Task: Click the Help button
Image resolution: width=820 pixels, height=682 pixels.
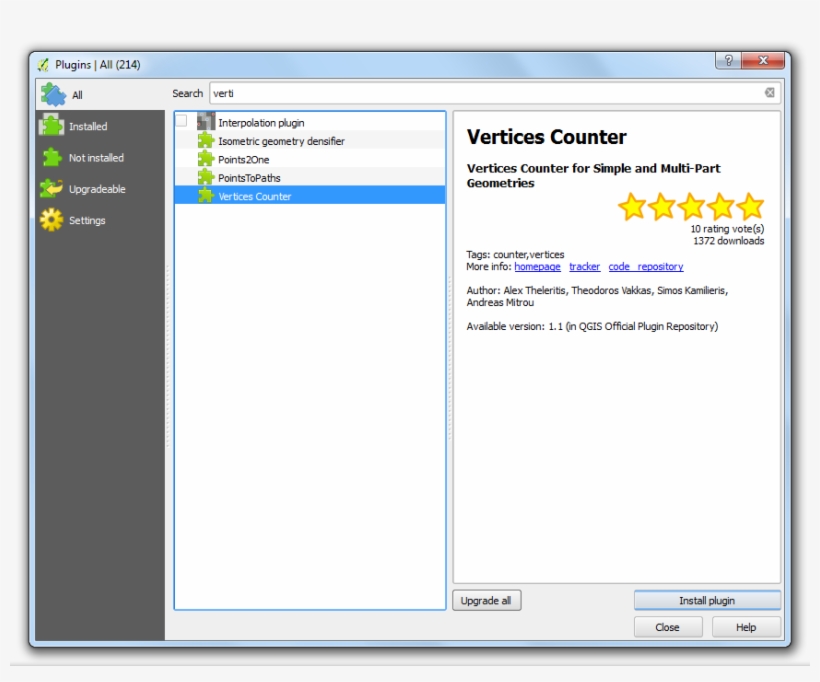Action: coord(746,627)
